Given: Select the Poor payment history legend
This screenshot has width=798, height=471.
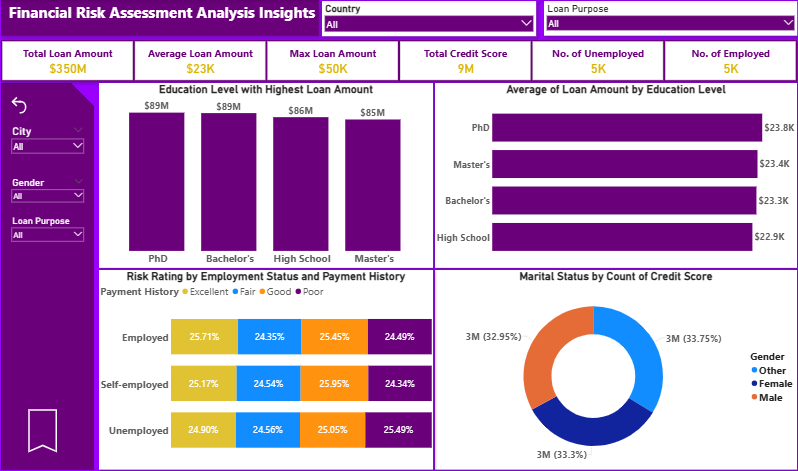Looking at the screenshot, I should (x=298, y=292).
